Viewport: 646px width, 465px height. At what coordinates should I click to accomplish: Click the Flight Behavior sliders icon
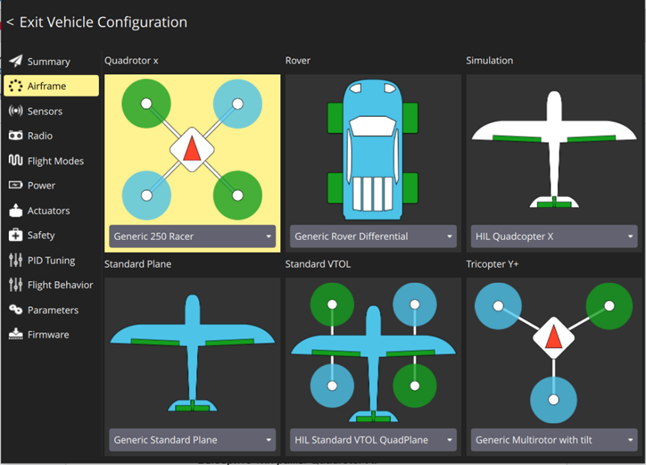[16, 285]
